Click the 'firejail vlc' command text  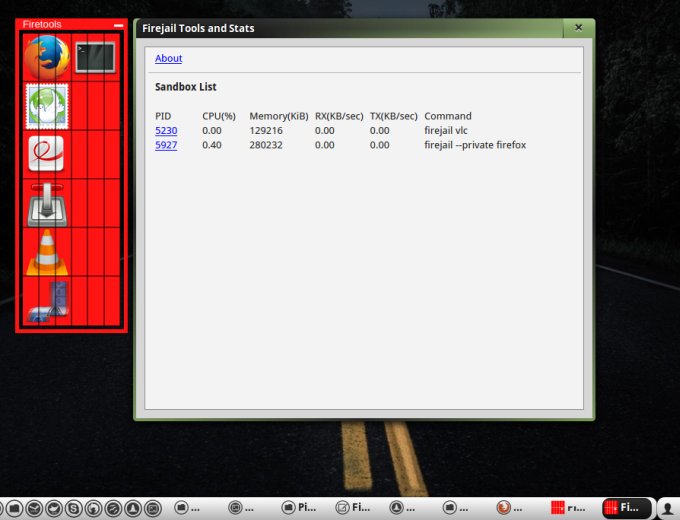coord(446,131)
